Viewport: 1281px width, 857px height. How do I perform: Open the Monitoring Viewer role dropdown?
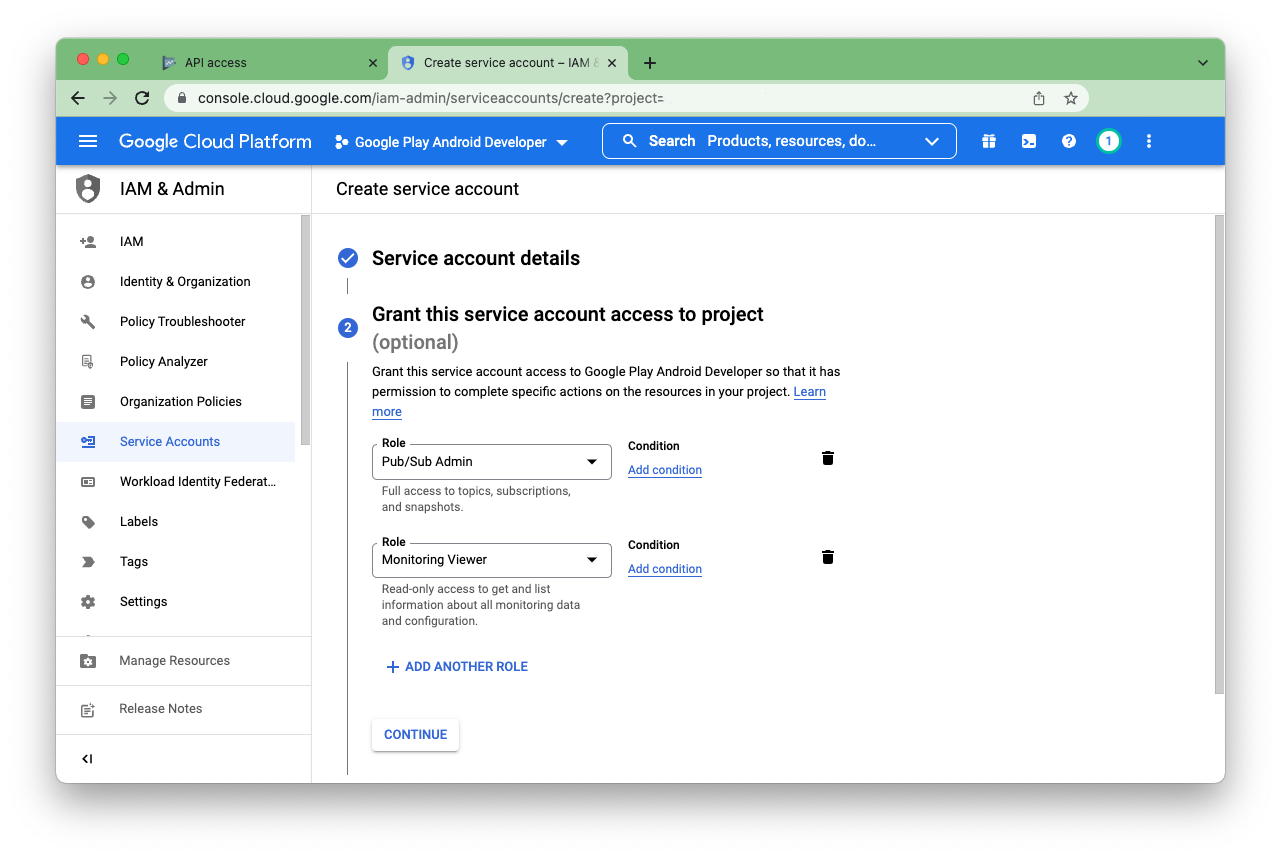click(491, 560)
